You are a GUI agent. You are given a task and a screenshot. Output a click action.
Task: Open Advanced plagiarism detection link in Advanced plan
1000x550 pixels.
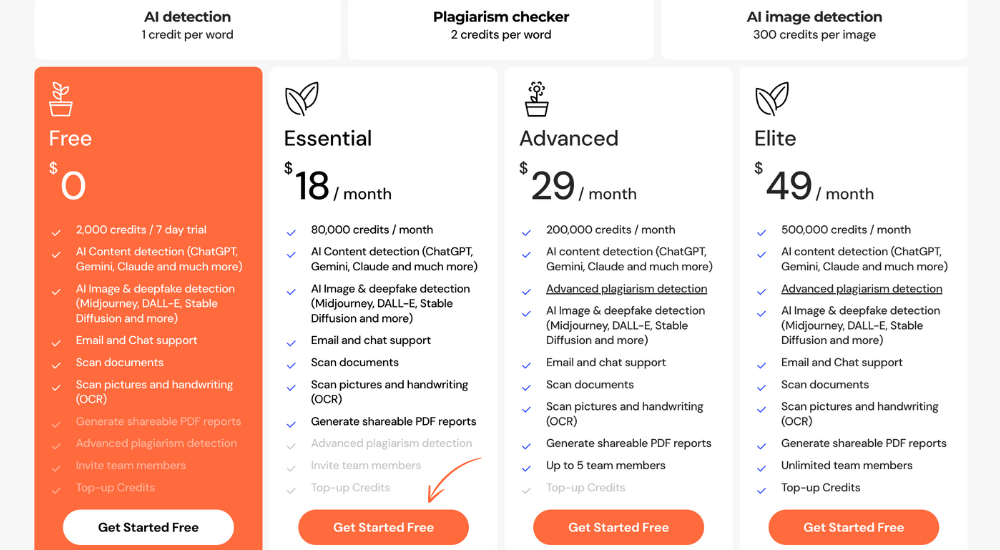coord(626,289)
